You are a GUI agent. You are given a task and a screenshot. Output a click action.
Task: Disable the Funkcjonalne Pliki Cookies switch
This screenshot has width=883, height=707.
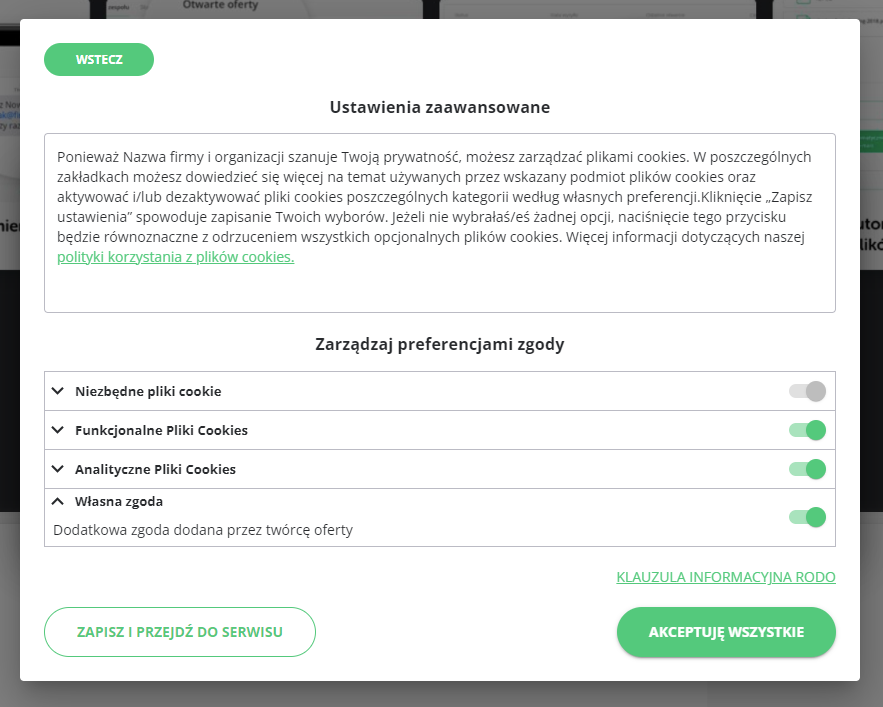[807, 430]
